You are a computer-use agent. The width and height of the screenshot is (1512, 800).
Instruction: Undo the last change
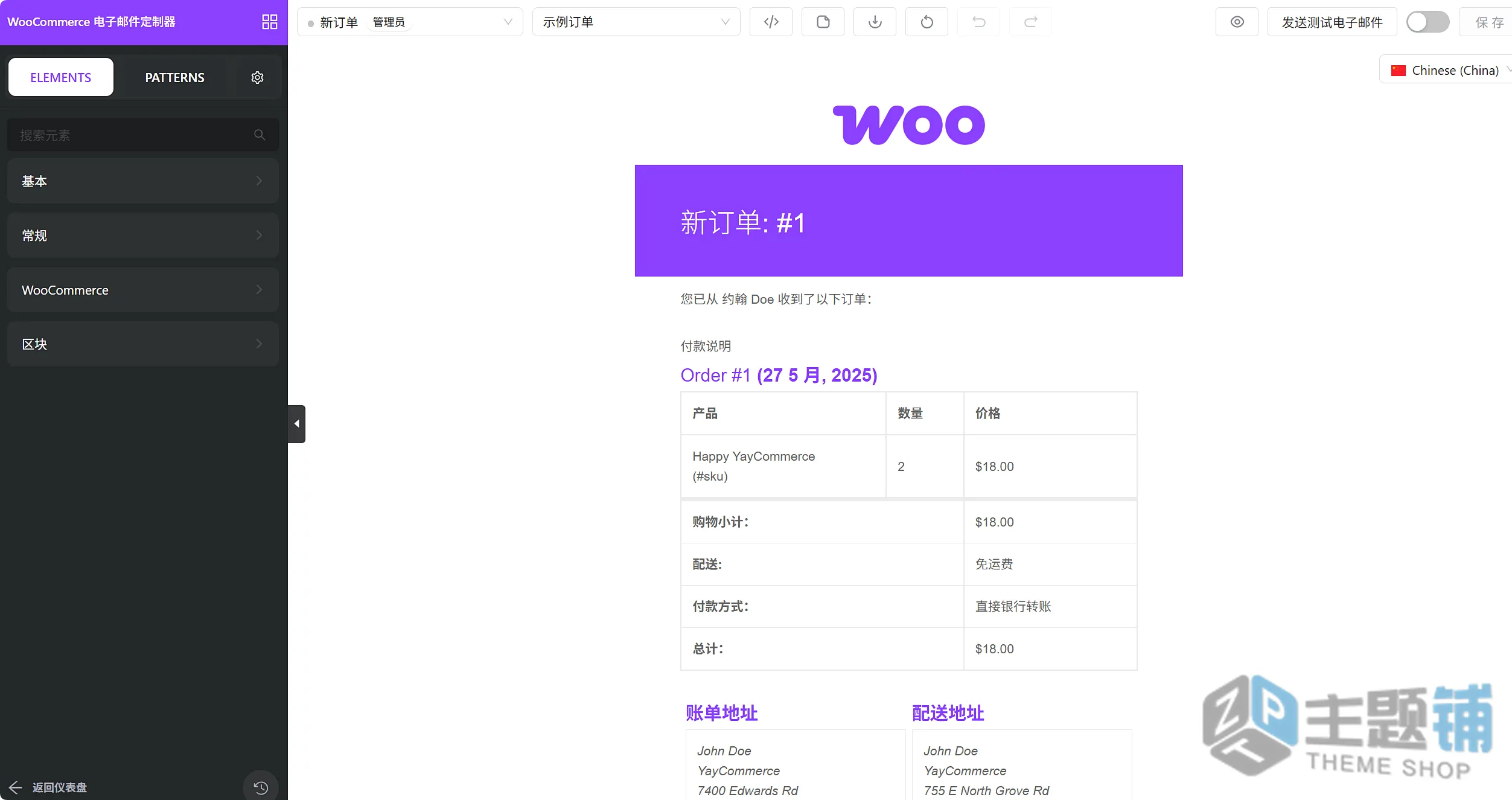coord(978,22)
